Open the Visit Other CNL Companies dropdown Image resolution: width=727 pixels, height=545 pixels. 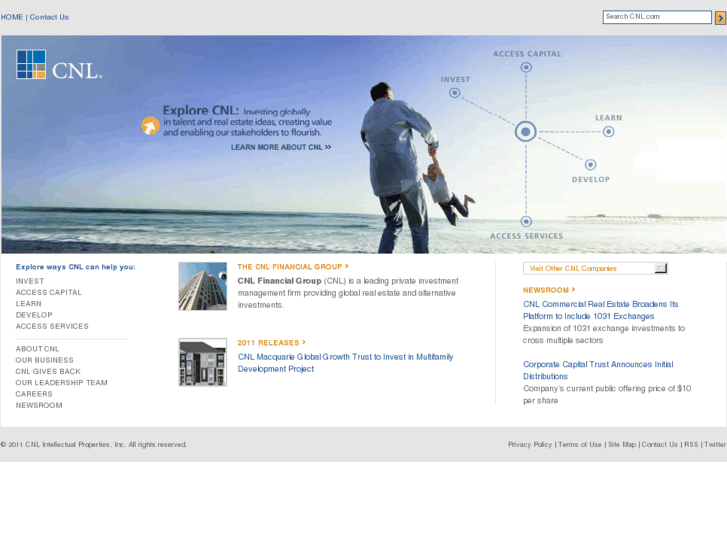pos(660,268)
